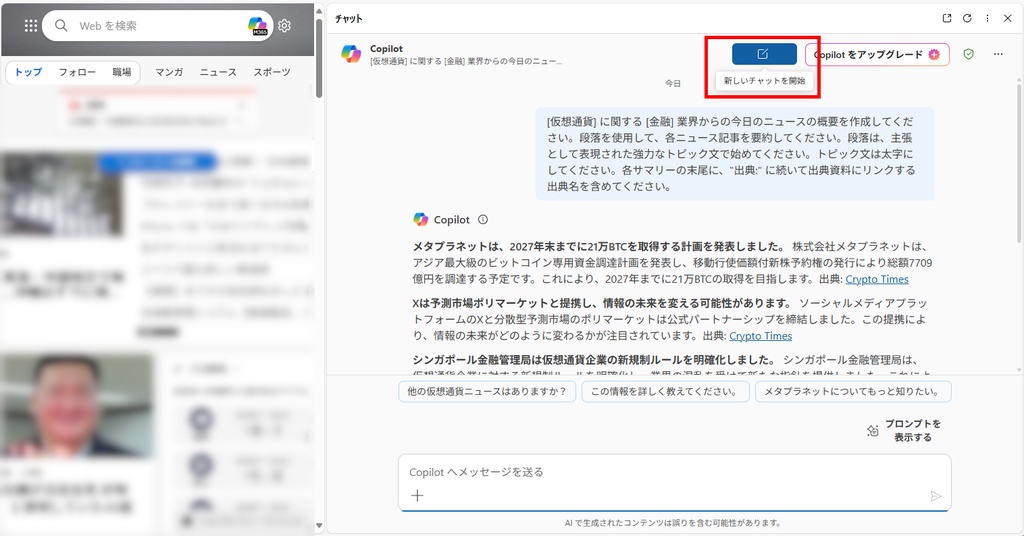1024x536 pixels.
Task: Switch to スポーツ tab
Action: click(272, 72)
